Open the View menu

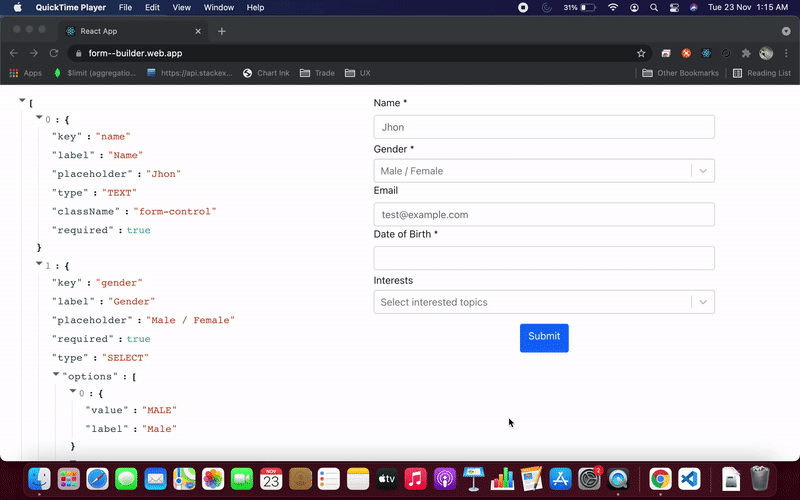(182, 8)
